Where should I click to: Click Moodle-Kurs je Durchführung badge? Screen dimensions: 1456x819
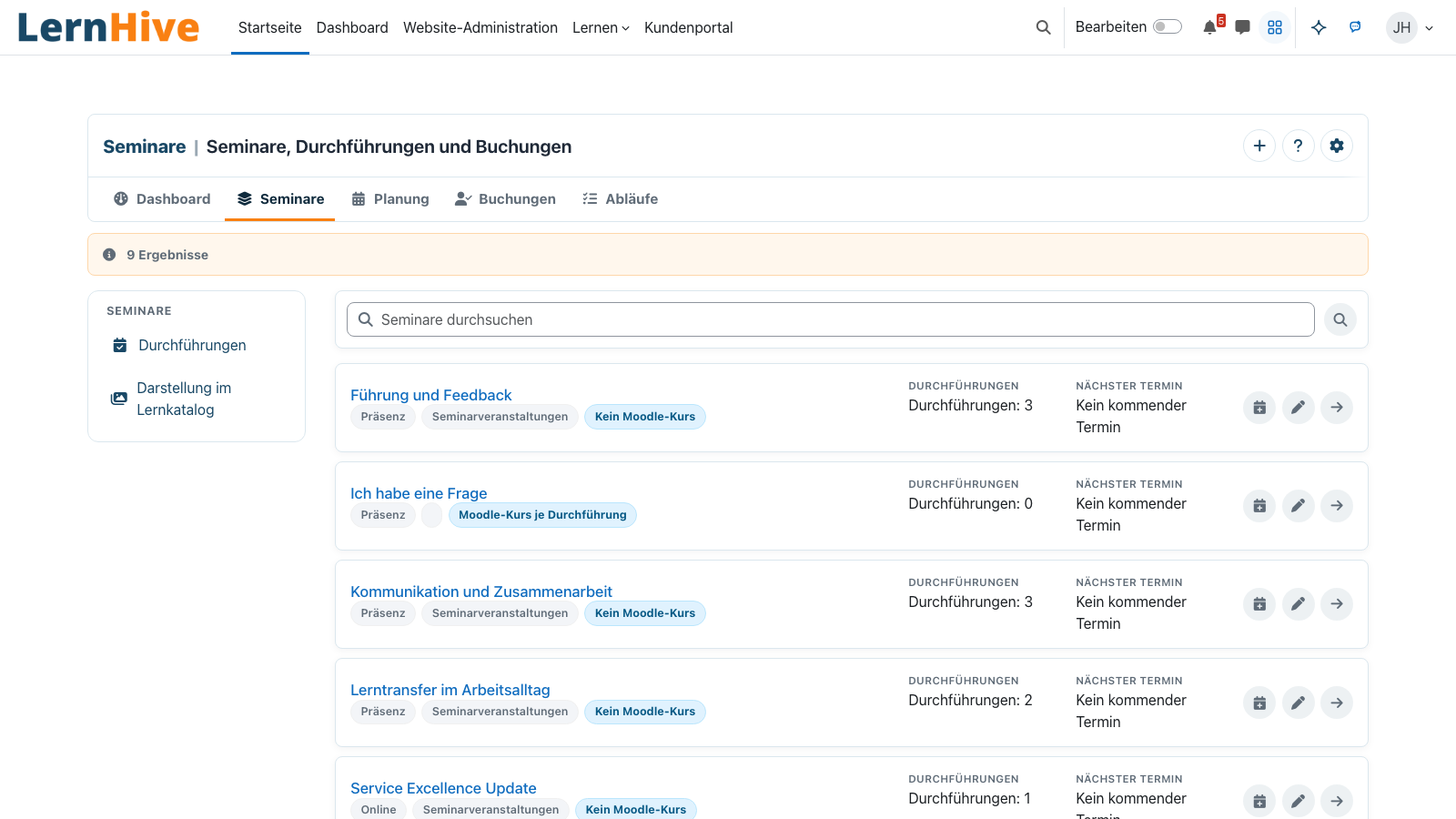click(542, 515)
